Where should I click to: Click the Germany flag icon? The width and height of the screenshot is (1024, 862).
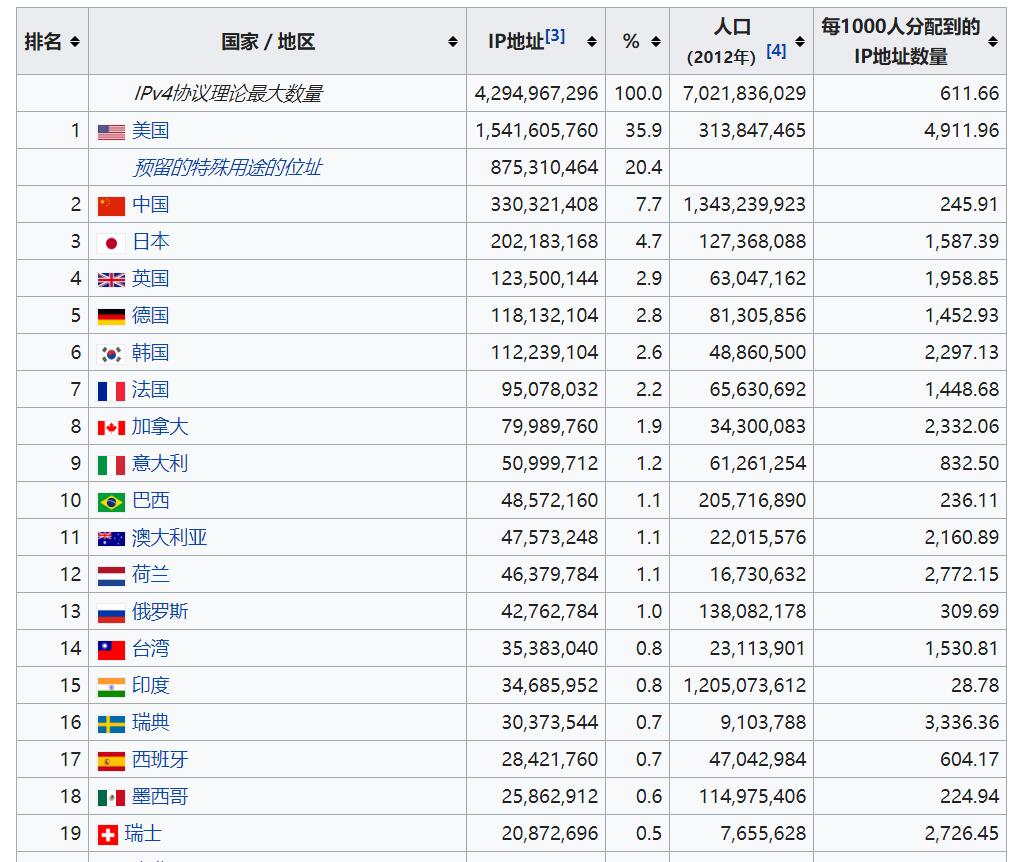click(111, 317)
